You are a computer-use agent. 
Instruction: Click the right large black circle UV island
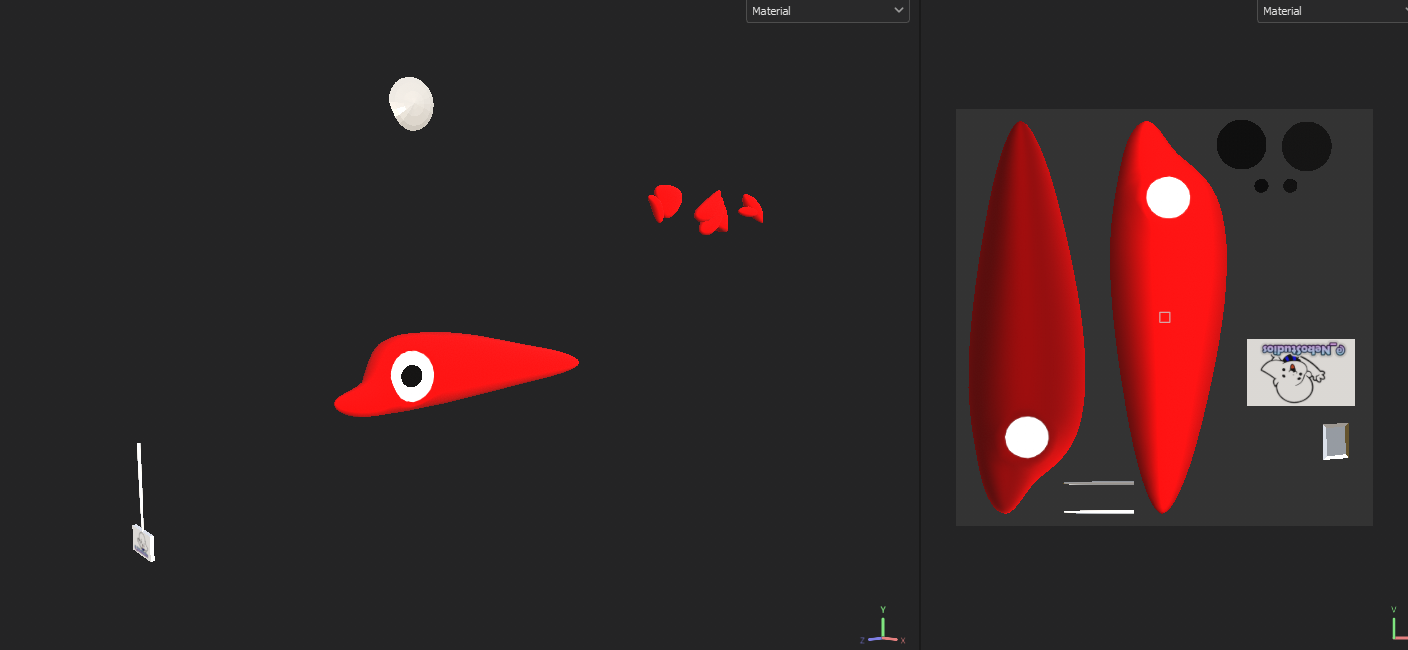point(1306,146)
